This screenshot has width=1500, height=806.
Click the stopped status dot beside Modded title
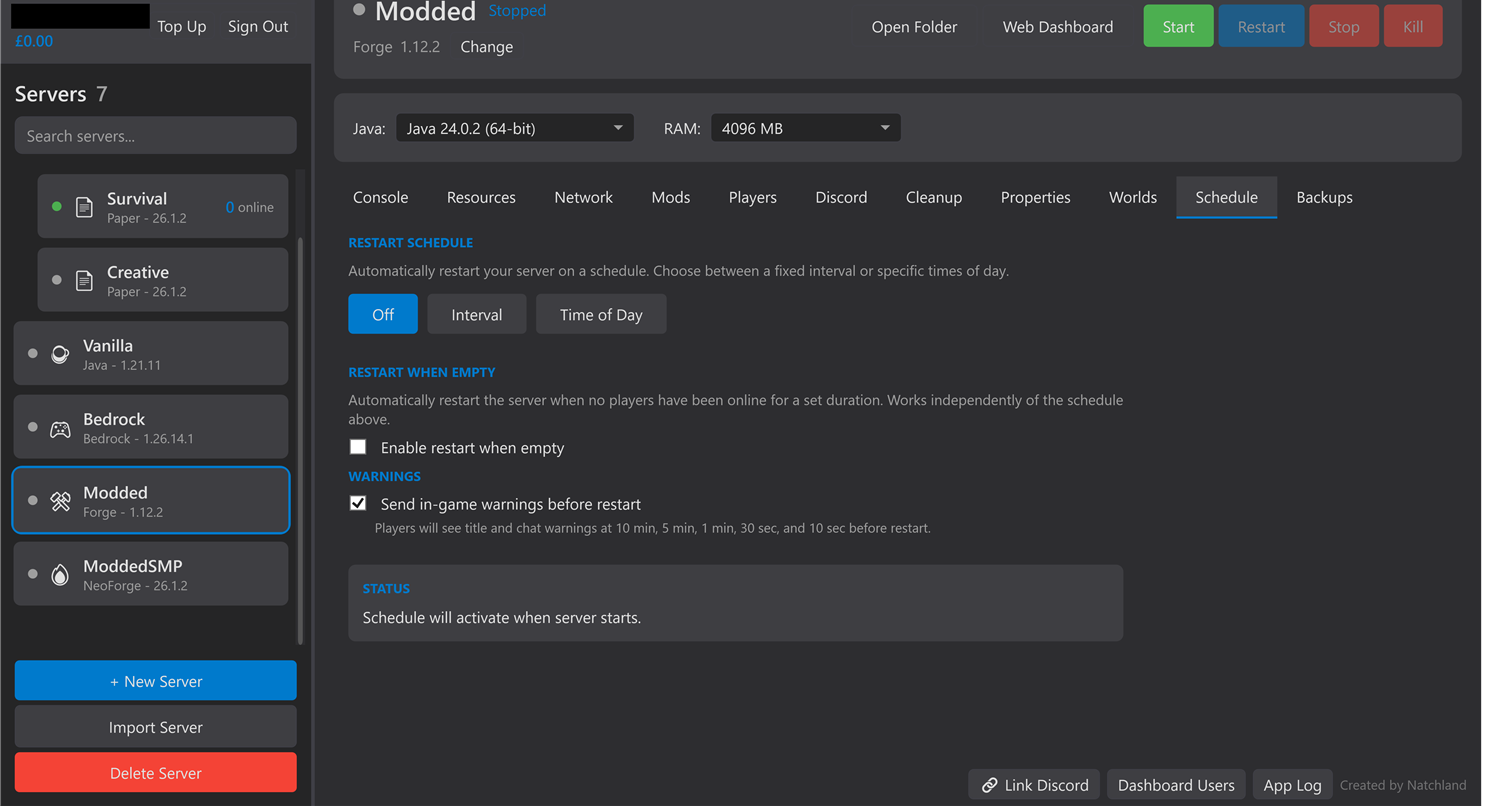tap(358, 10)
